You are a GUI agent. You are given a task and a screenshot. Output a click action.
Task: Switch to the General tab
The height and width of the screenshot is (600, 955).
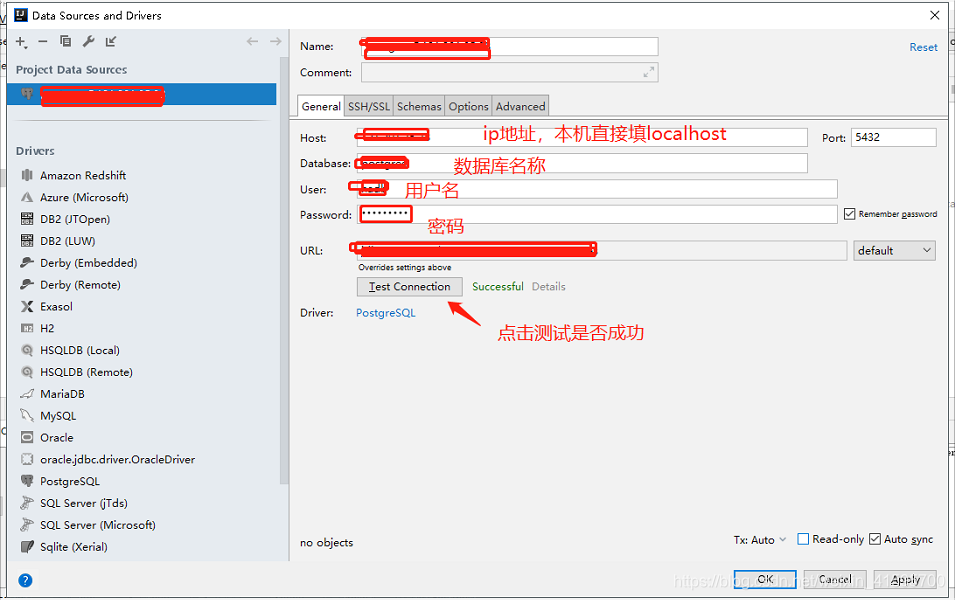point(321,106)
